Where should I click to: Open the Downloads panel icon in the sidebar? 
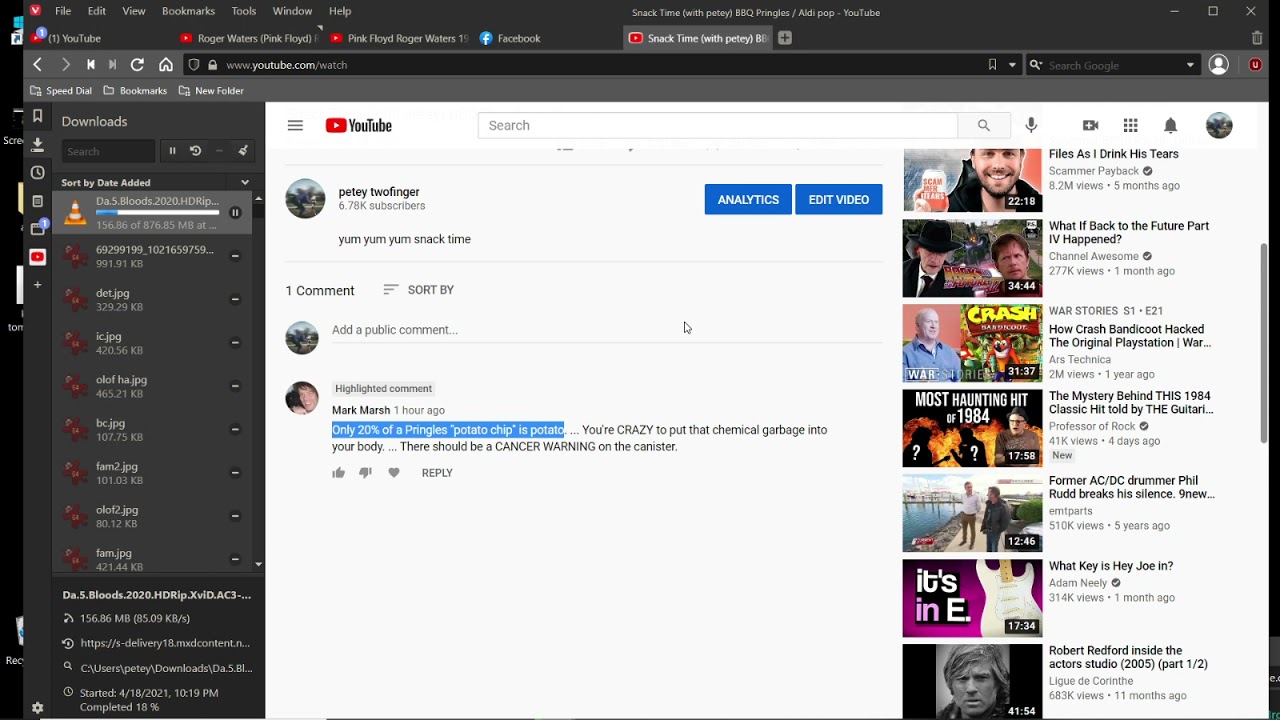(x=37, y=144)
